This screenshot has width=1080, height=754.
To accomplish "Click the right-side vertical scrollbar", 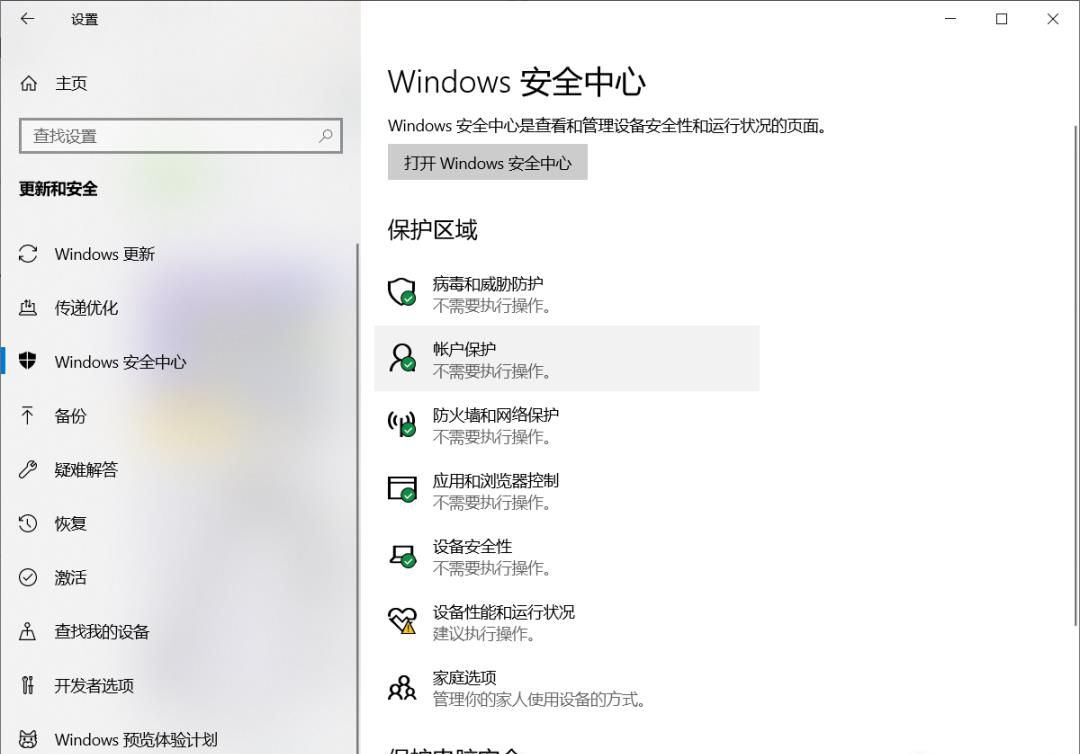I will tap(1075, 375).
